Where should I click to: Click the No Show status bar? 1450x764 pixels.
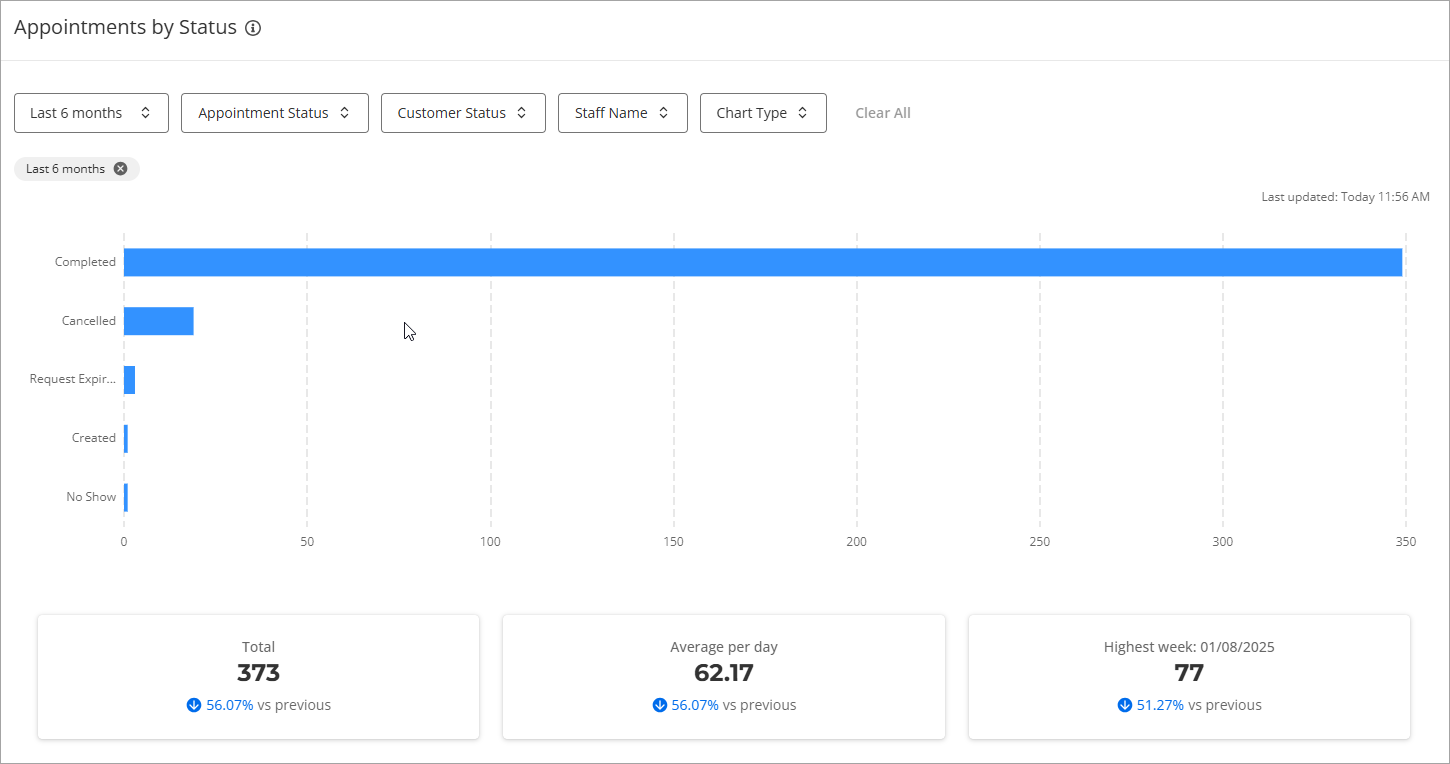point(126,497)
